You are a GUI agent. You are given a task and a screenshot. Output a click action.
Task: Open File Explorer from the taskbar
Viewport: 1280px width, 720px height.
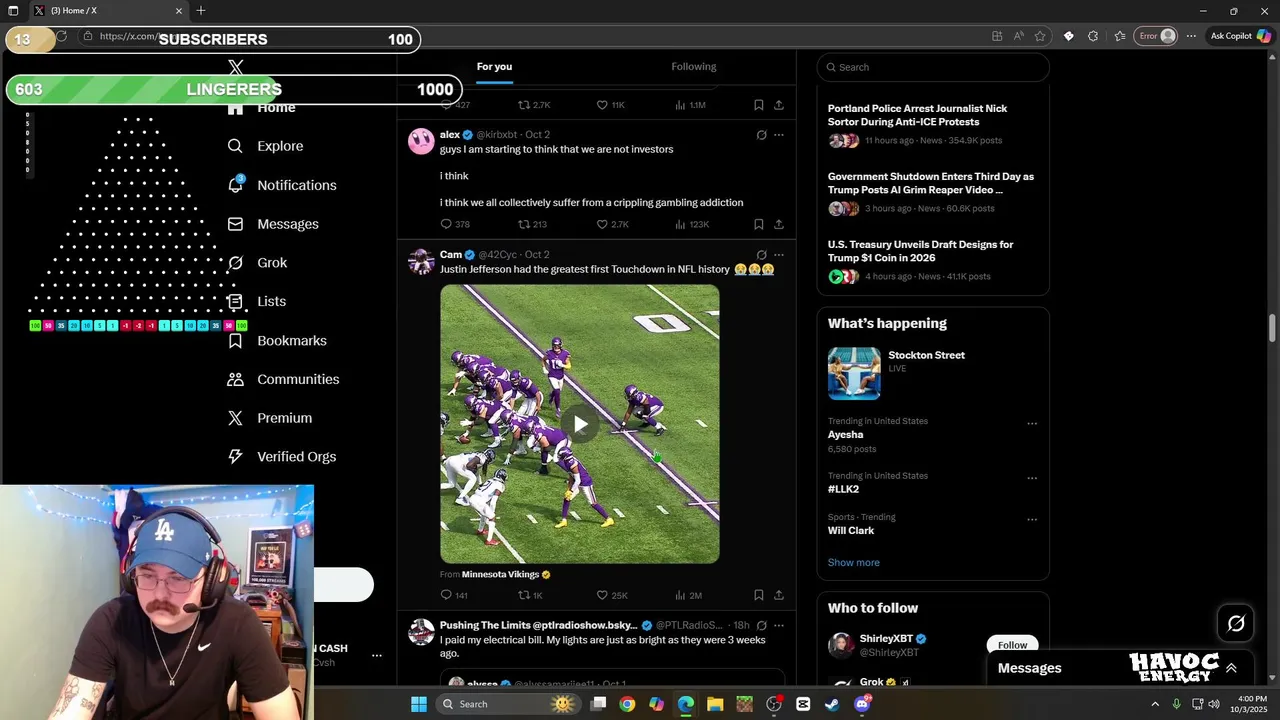715,704
